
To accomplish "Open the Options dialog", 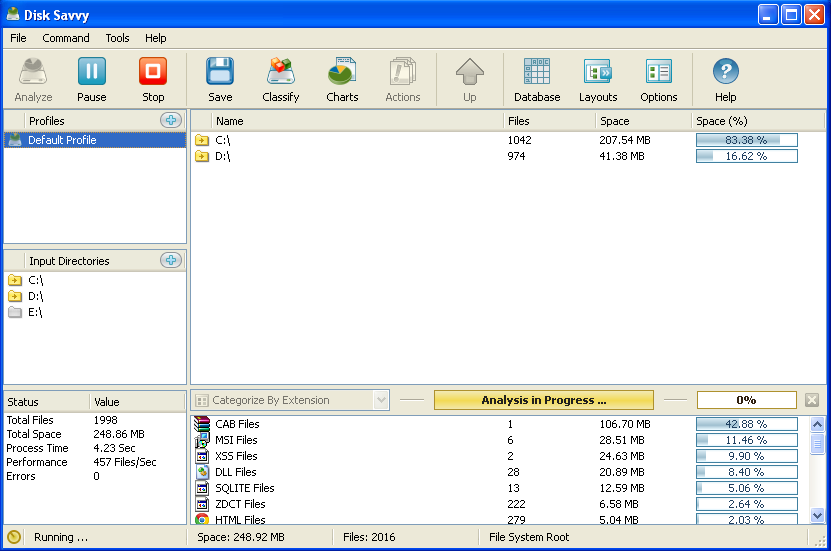I will pyautogui.click(x=658, y=80).
